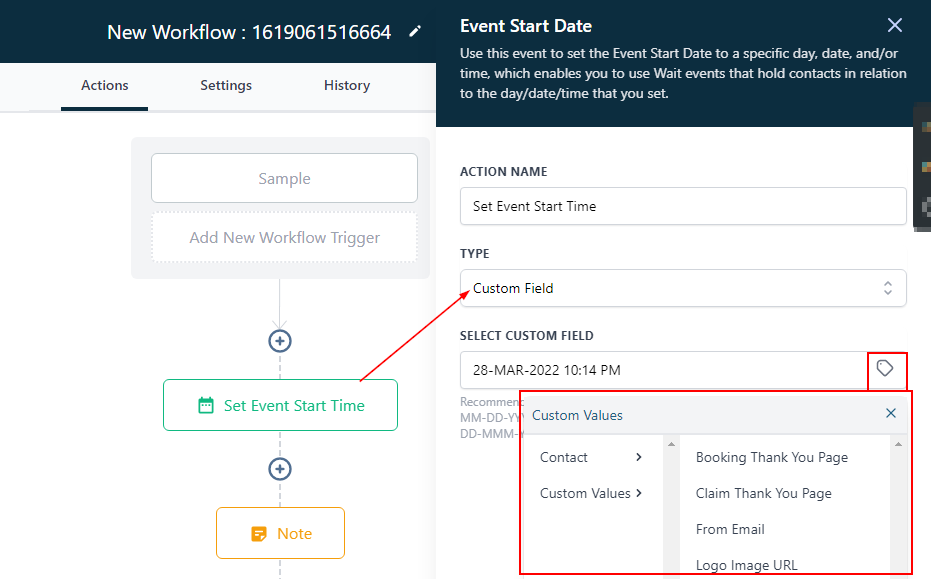This screenshot has width=931, height=579.
Task: Switch to the Settings tab
Action: (226, 86)
